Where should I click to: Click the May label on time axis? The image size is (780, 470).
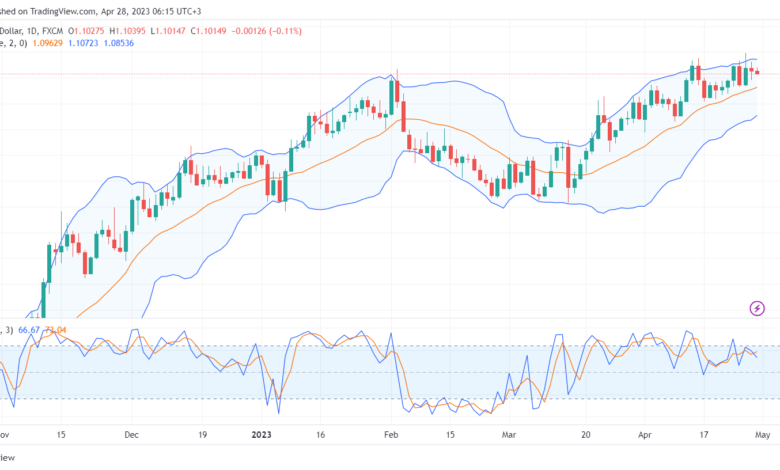762,435
